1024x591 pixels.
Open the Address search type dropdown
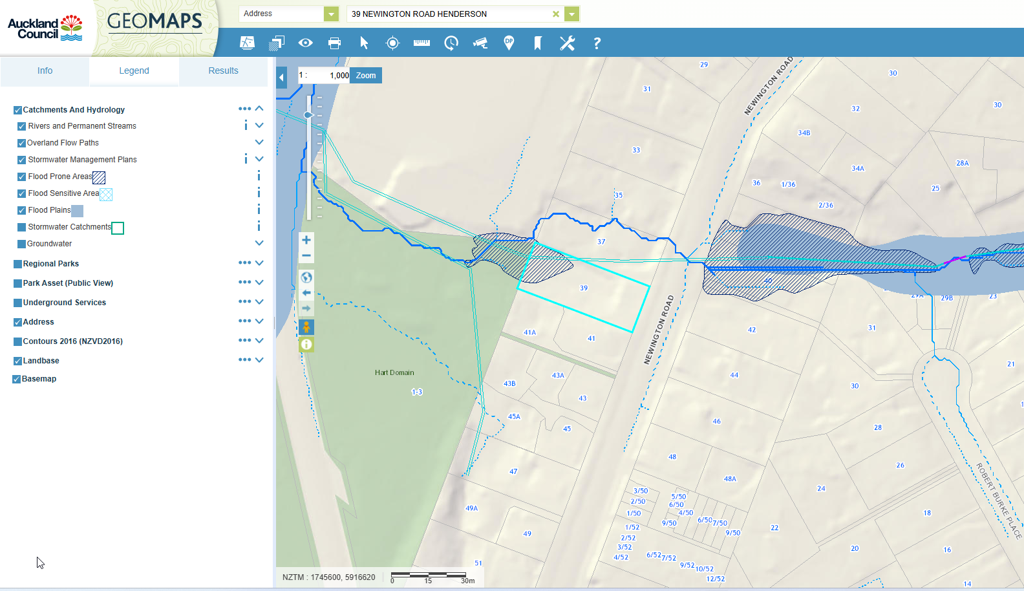[x=331, y=14]
